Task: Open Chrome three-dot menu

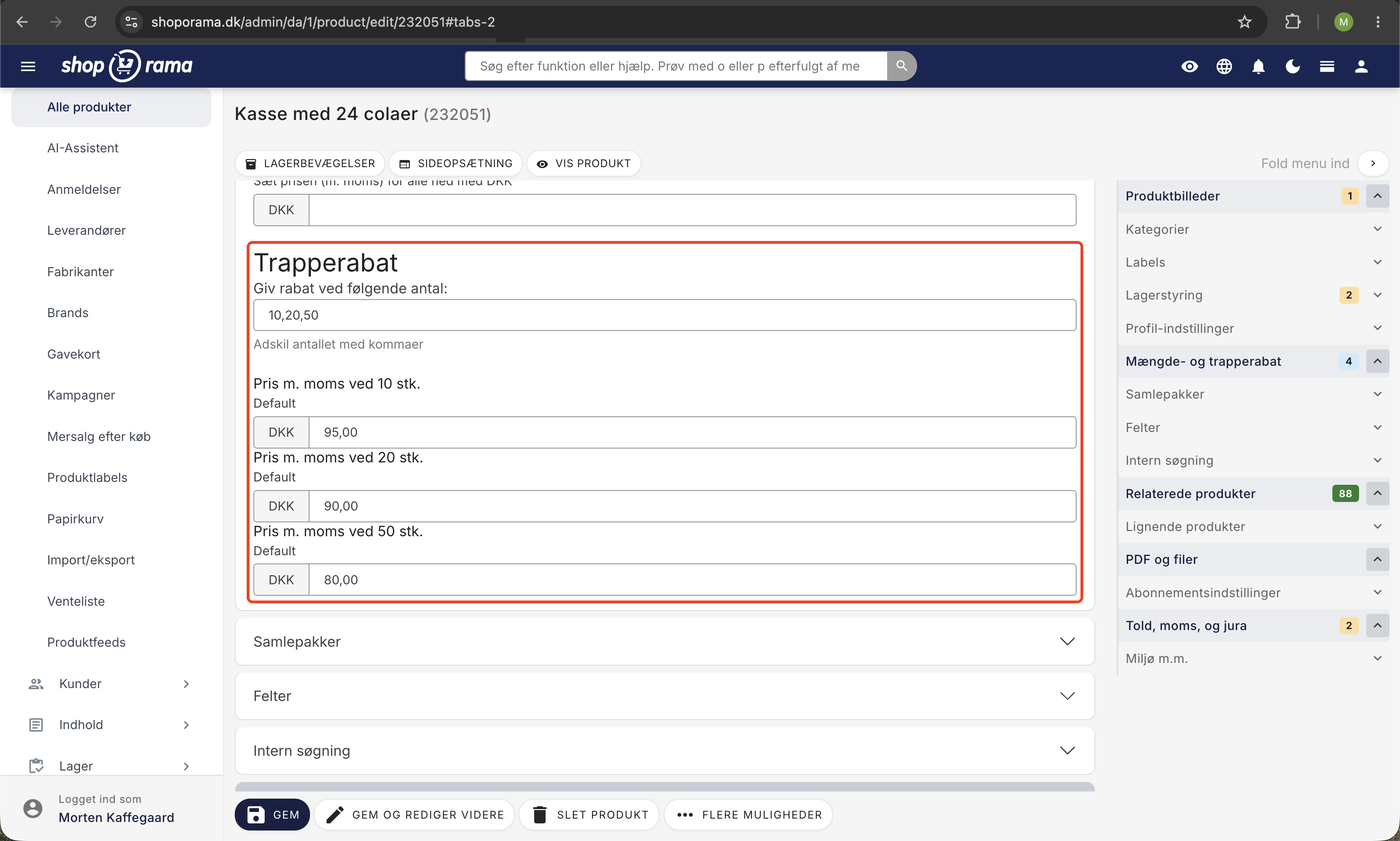Action: click(1378, 21)
